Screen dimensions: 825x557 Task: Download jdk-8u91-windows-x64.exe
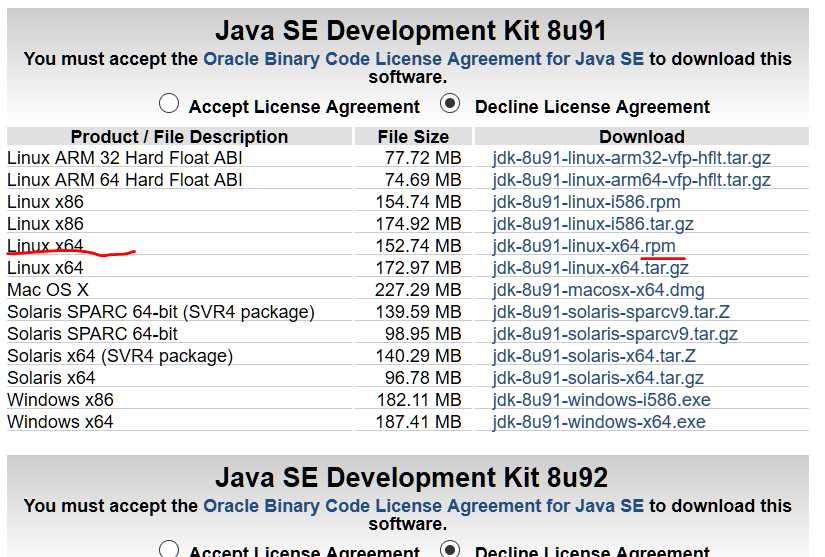pyautogui.click(x=599, y=422)
